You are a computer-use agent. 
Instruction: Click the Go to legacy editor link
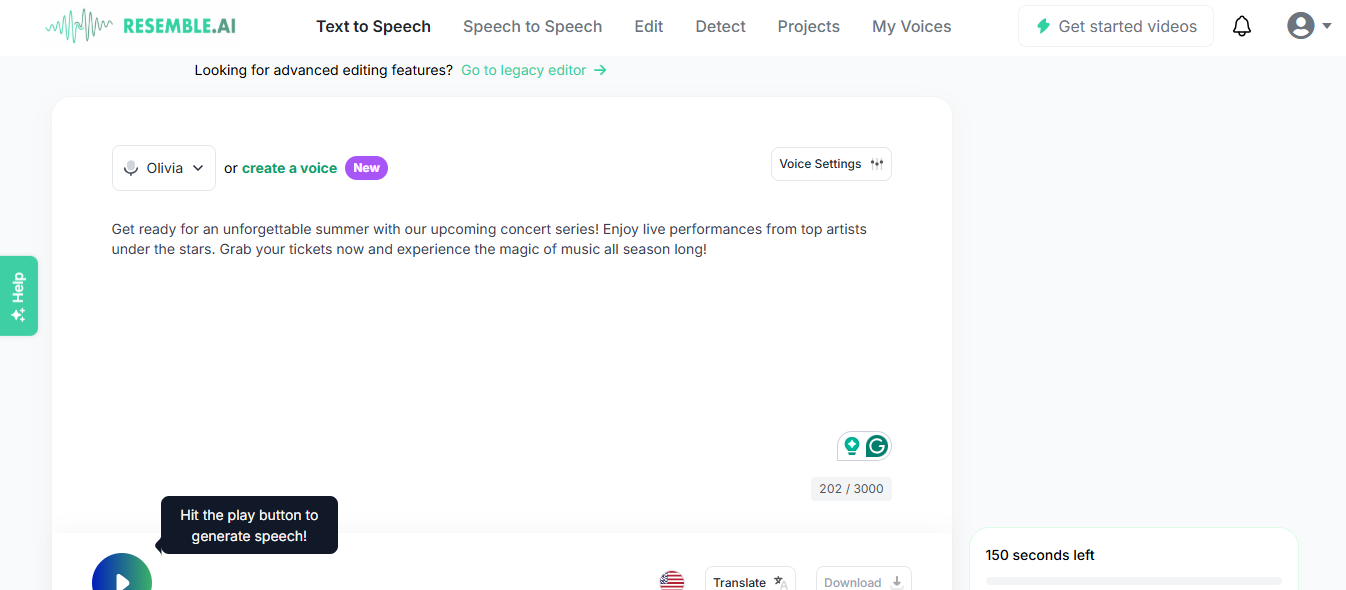[x=533, y=70]
